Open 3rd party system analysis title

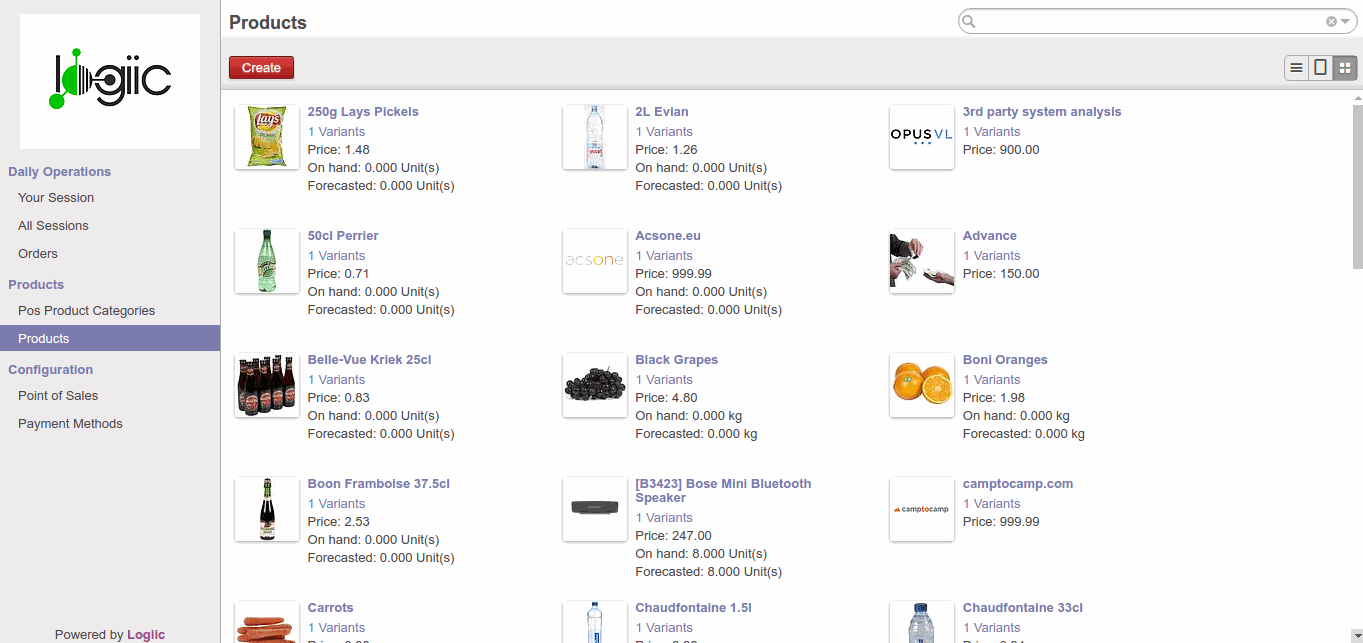click(x=1042, y=112)
